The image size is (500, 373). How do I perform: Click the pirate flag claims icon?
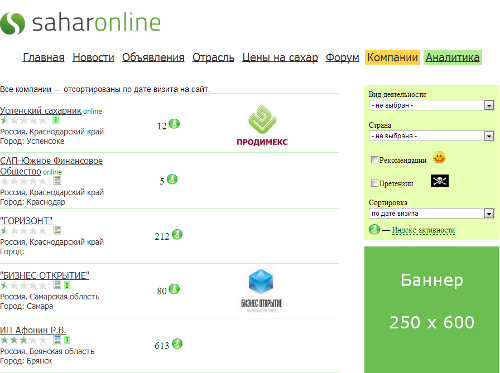coord(440,181)
